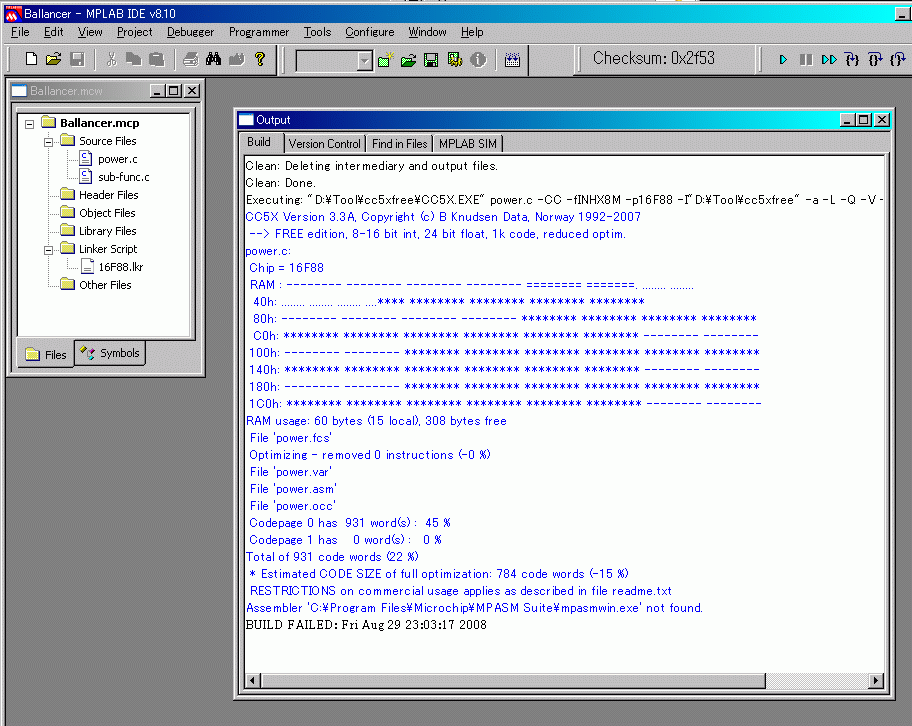The height and width of the screenshot is (726, 912).
Task: Click the BUILD FAILED line in output
Action: click(366, 625)
